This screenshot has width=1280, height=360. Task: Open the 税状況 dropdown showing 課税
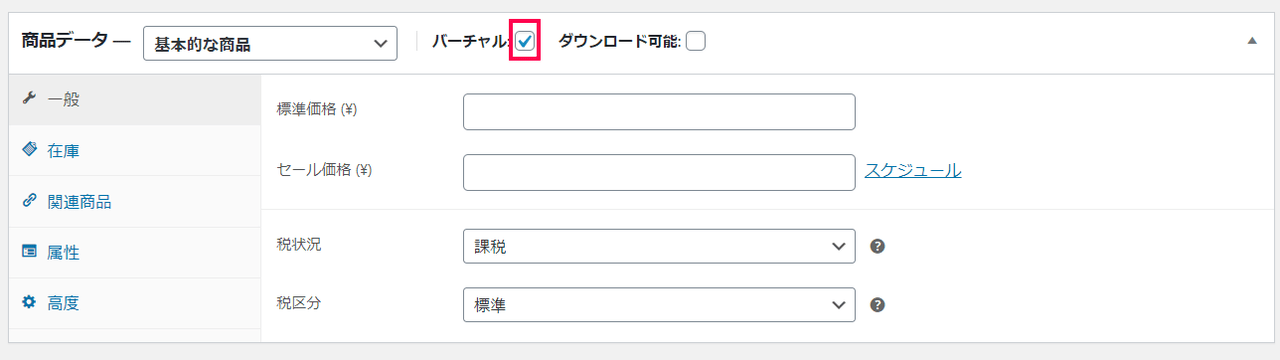tap(659, 246)
